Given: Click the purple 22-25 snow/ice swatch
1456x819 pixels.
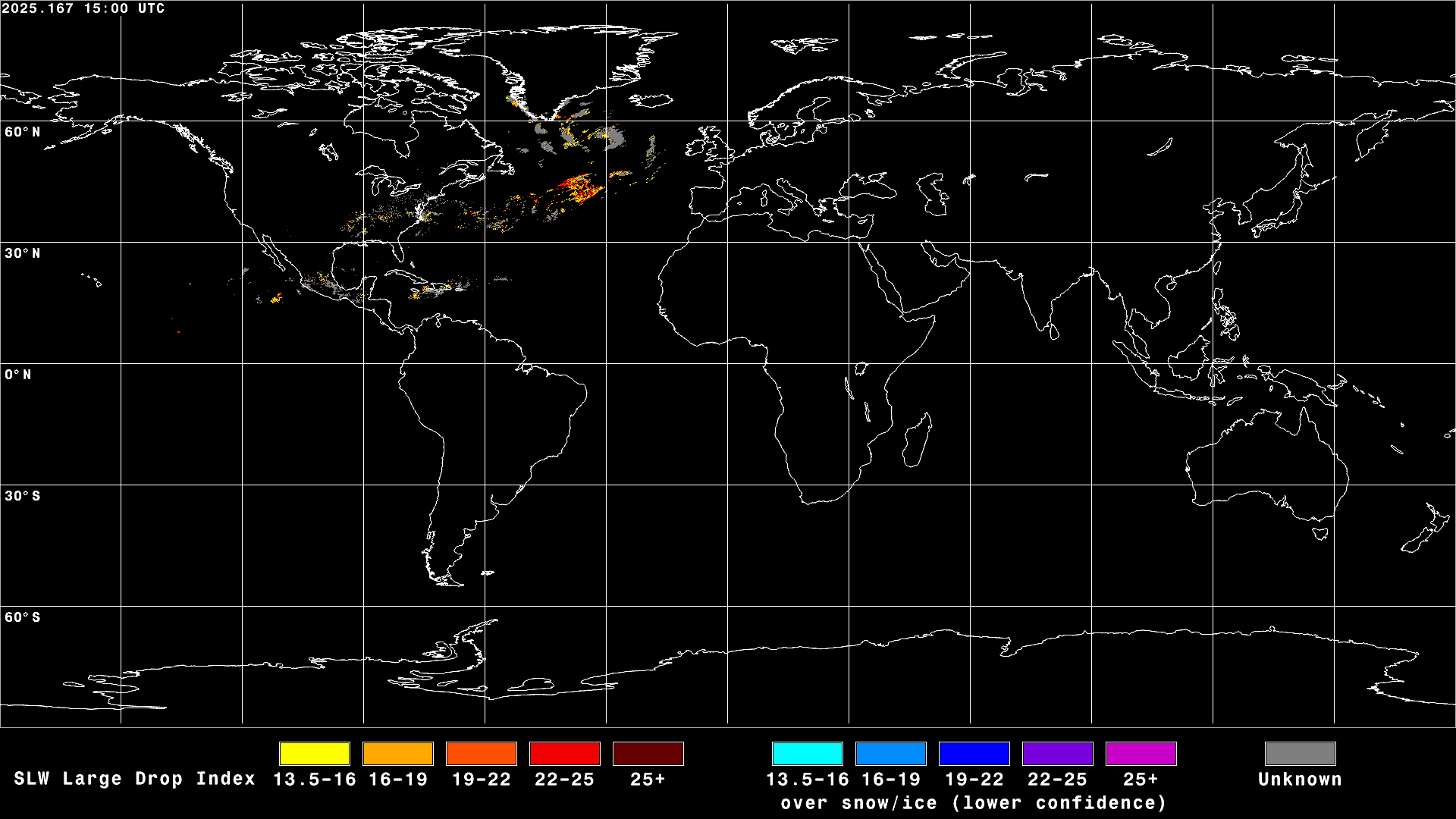Looking at the screenshot, I should point(1058,754).
